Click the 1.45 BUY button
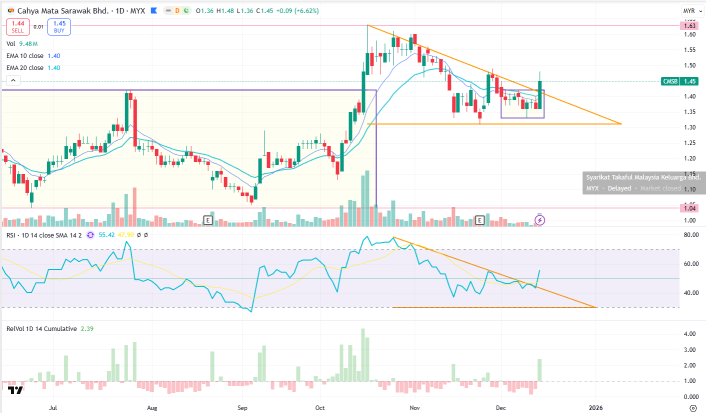Image resolution: width=706 pixels, height=413 pixels. [59, 27]
